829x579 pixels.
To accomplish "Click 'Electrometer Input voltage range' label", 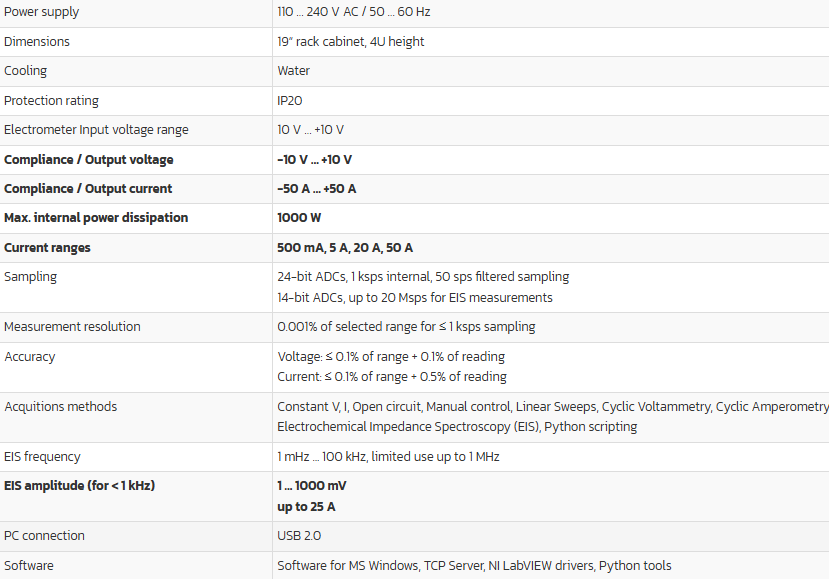I will click(96, 130).
